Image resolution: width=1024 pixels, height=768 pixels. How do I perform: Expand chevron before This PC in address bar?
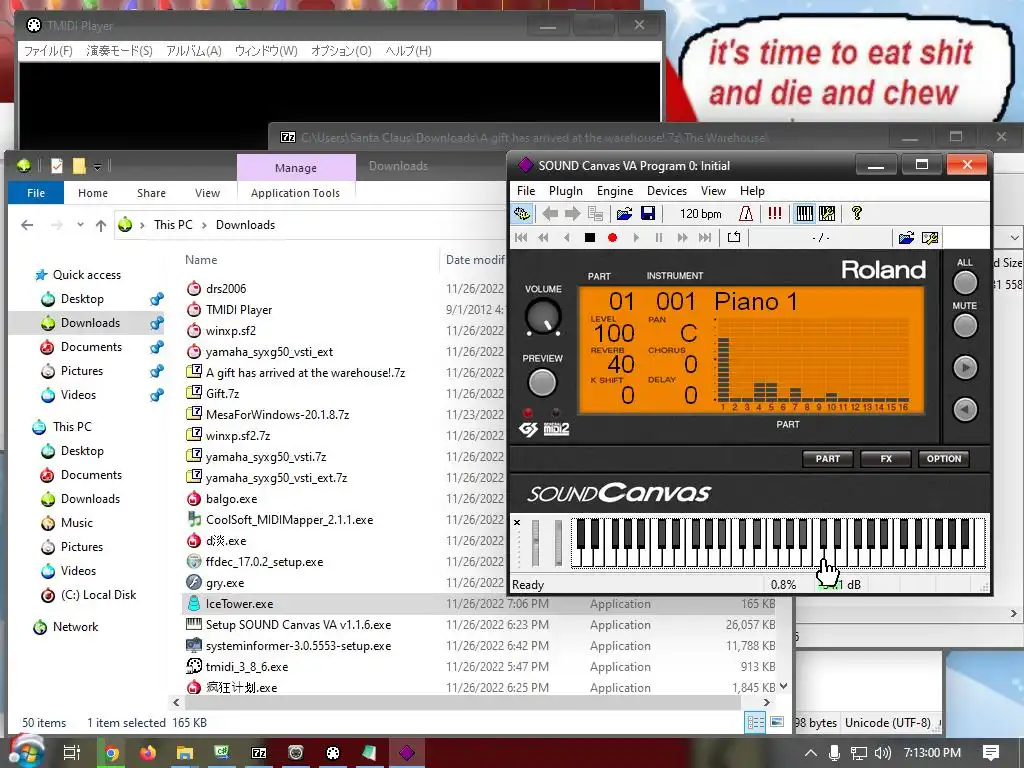142,225
